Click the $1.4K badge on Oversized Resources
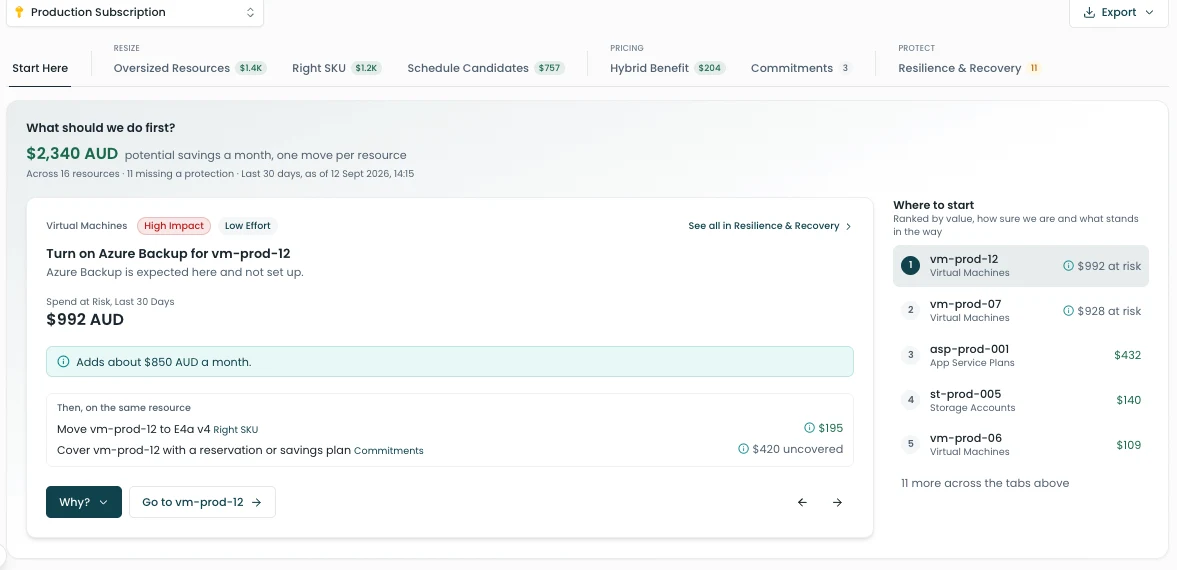The image size is (1177, 570). tap(251, 68)
